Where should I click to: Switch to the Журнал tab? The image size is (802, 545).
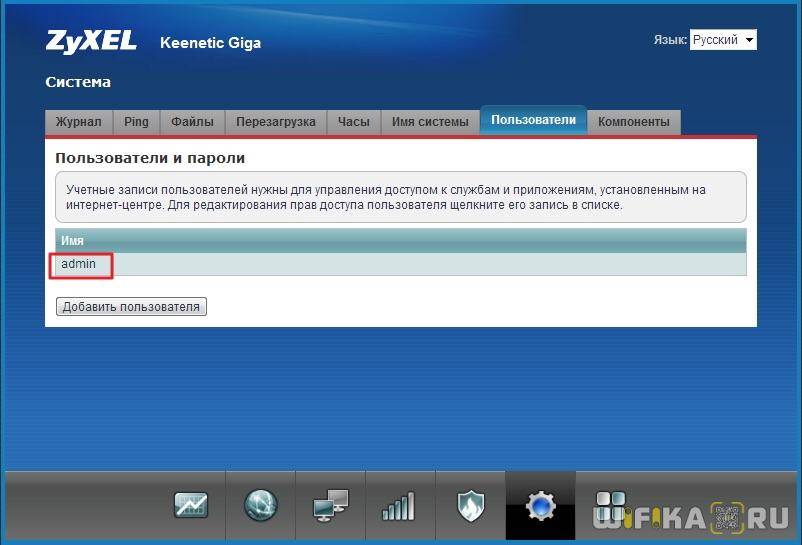point(78,122)
